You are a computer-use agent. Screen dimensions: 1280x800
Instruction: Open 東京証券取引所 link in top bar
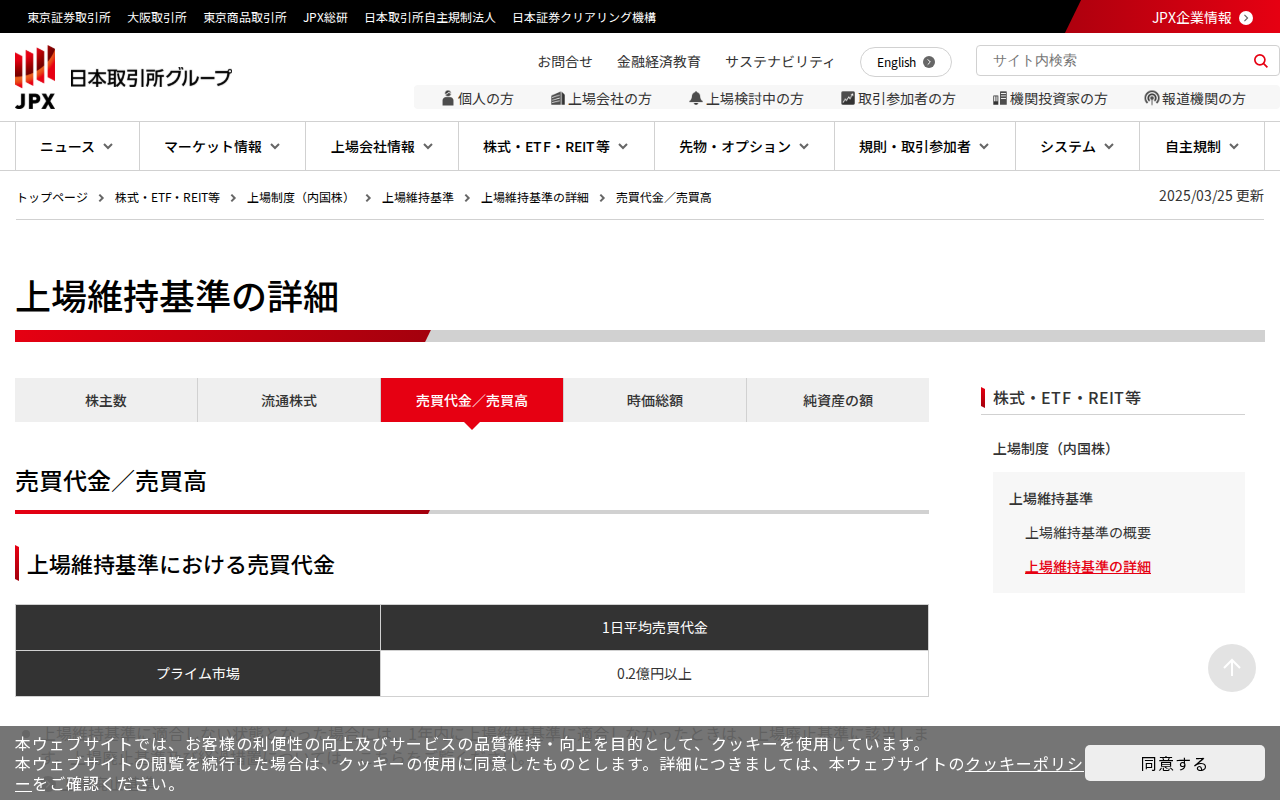tap(69, 17)
